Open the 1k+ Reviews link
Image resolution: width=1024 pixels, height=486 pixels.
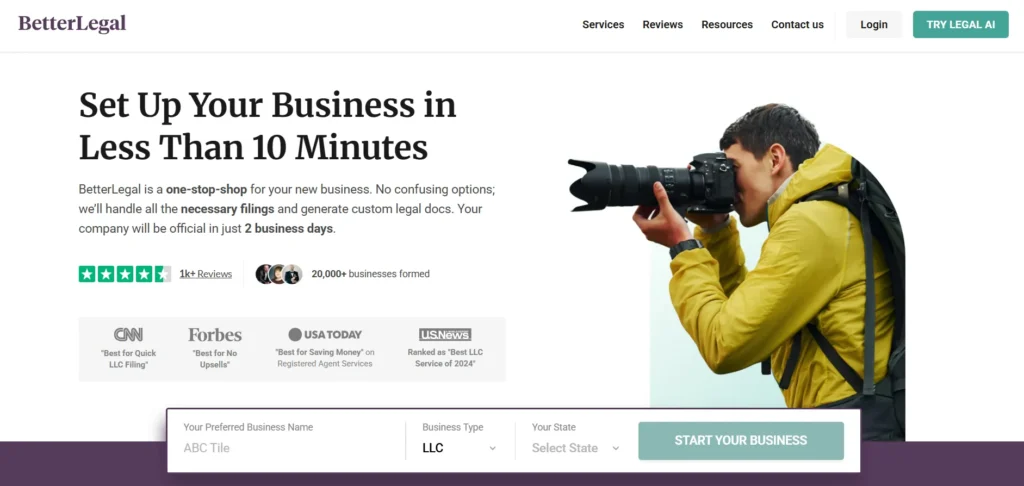pos(206,274)
